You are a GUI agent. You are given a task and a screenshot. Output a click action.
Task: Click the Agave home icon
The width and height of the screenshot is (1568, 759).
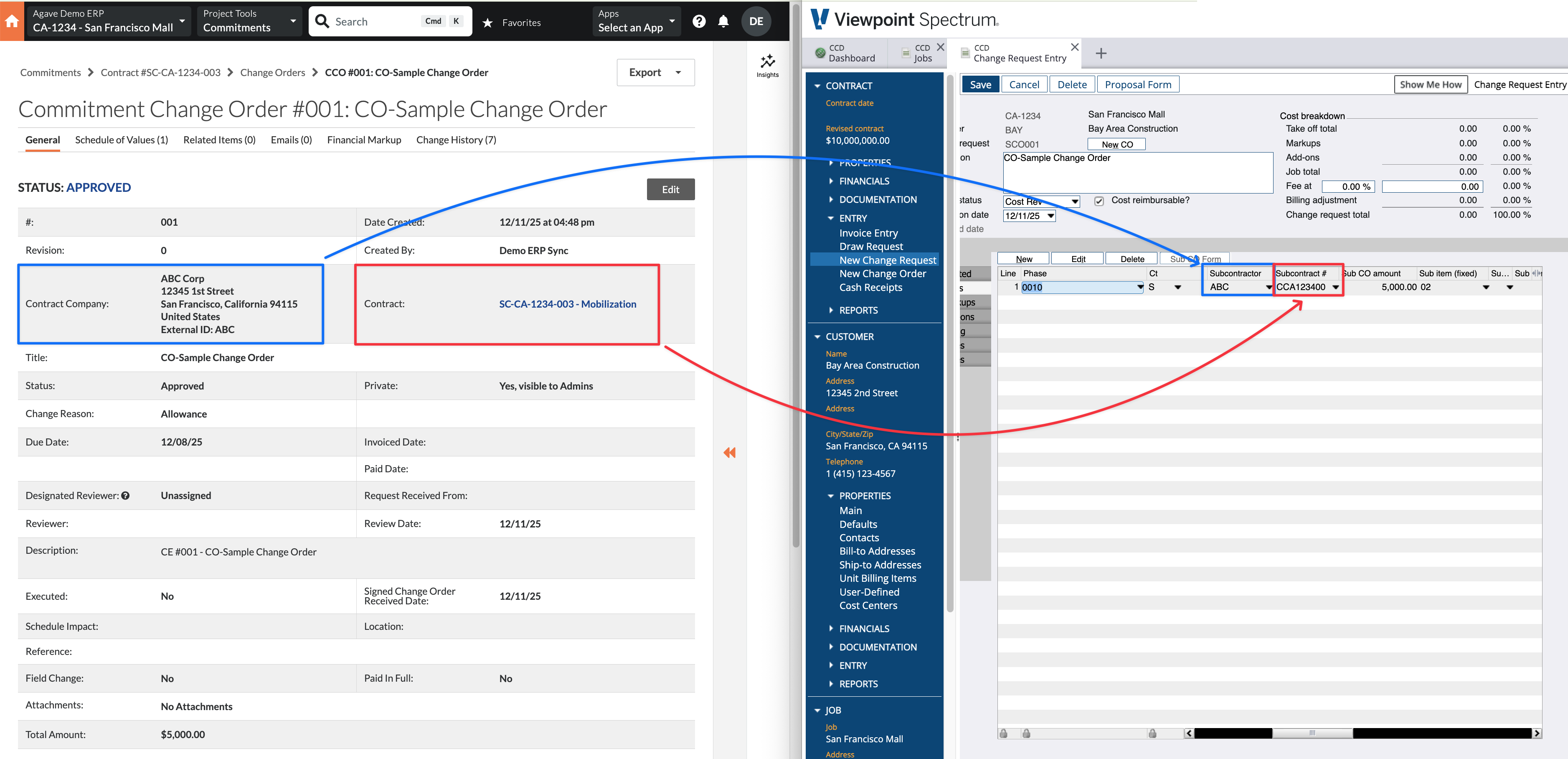point(12,21)
